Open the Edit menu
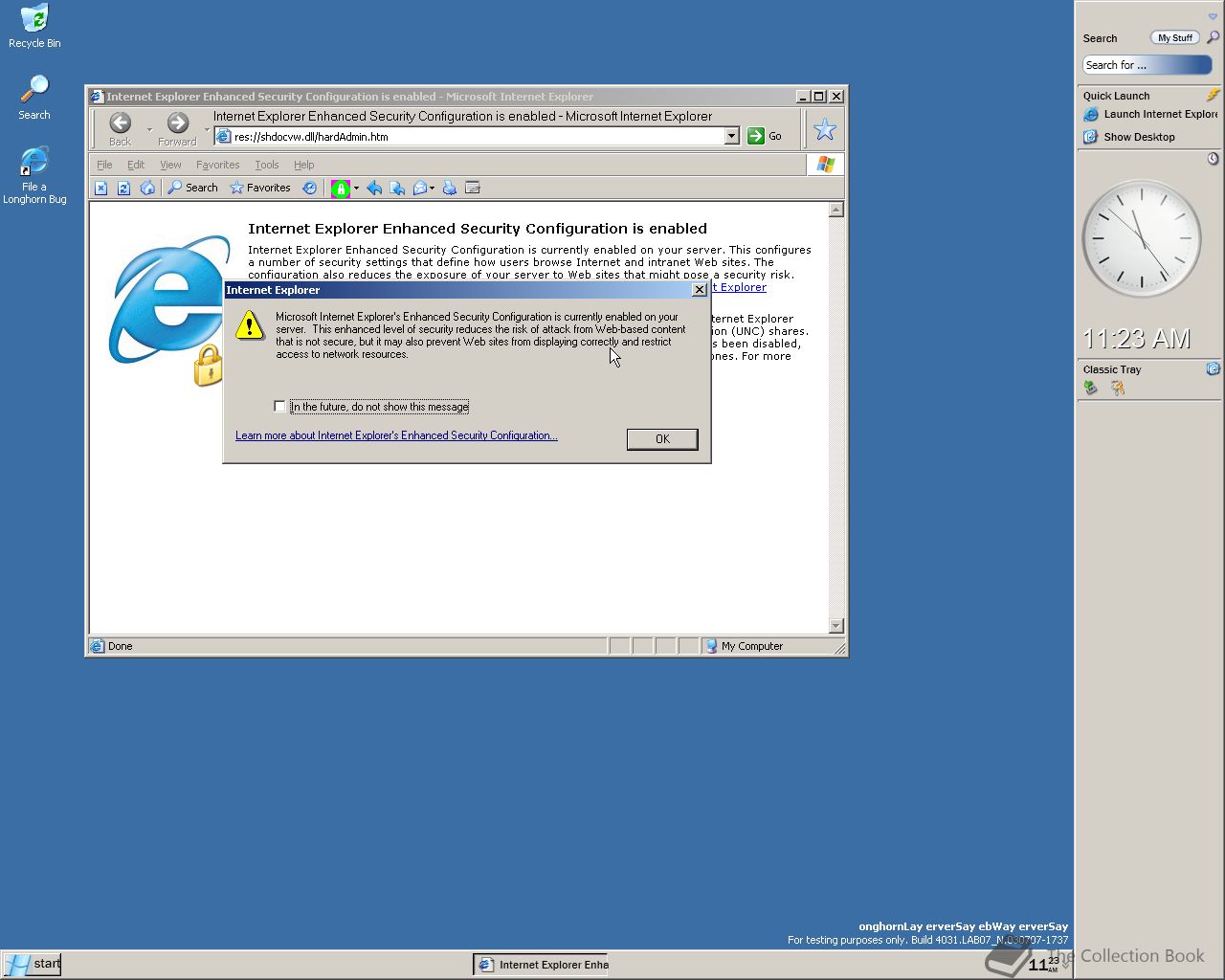1225x980 pixels. pyautogui.click(x=136, y=165)
